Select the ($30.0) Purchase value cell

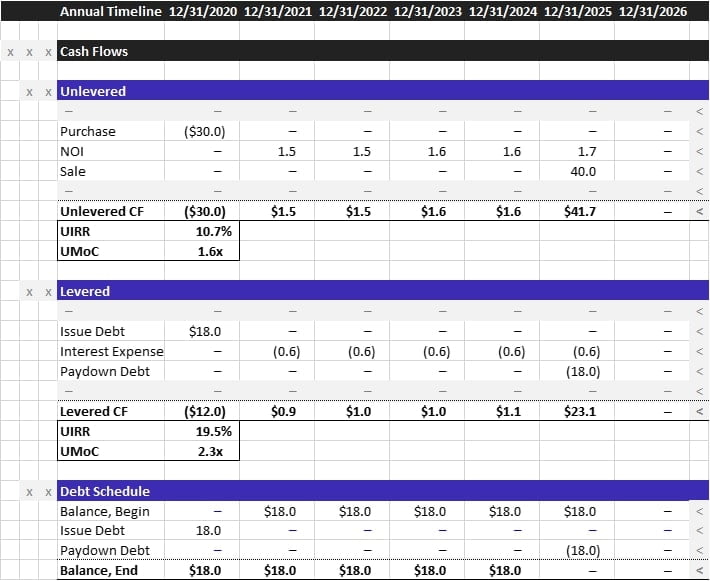click(204, 131)
